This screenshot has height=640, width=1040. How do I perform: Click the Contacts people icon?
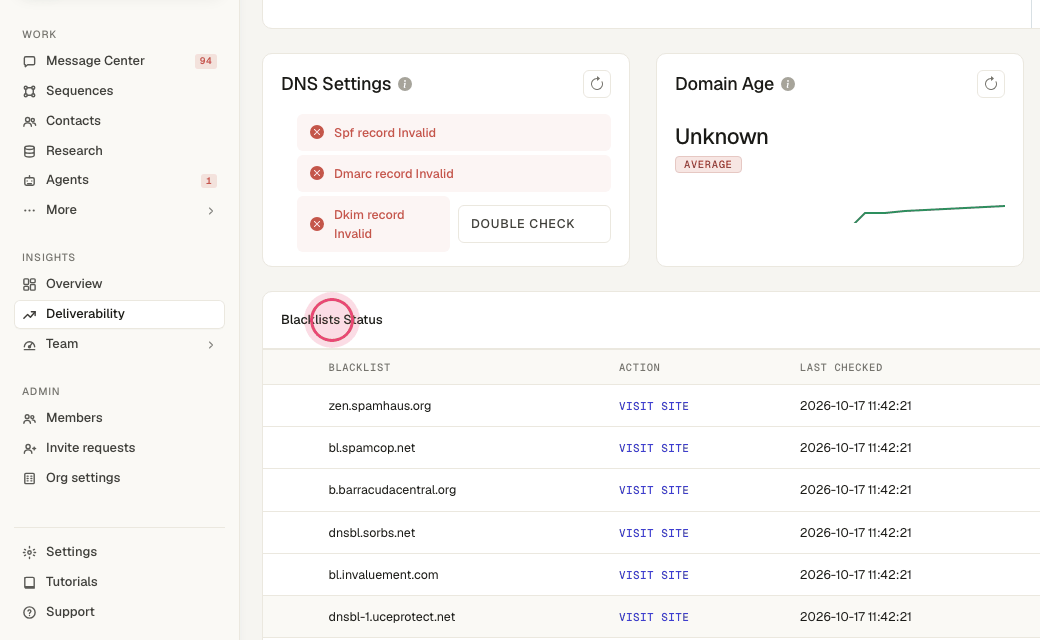click(x=29, y=121)
